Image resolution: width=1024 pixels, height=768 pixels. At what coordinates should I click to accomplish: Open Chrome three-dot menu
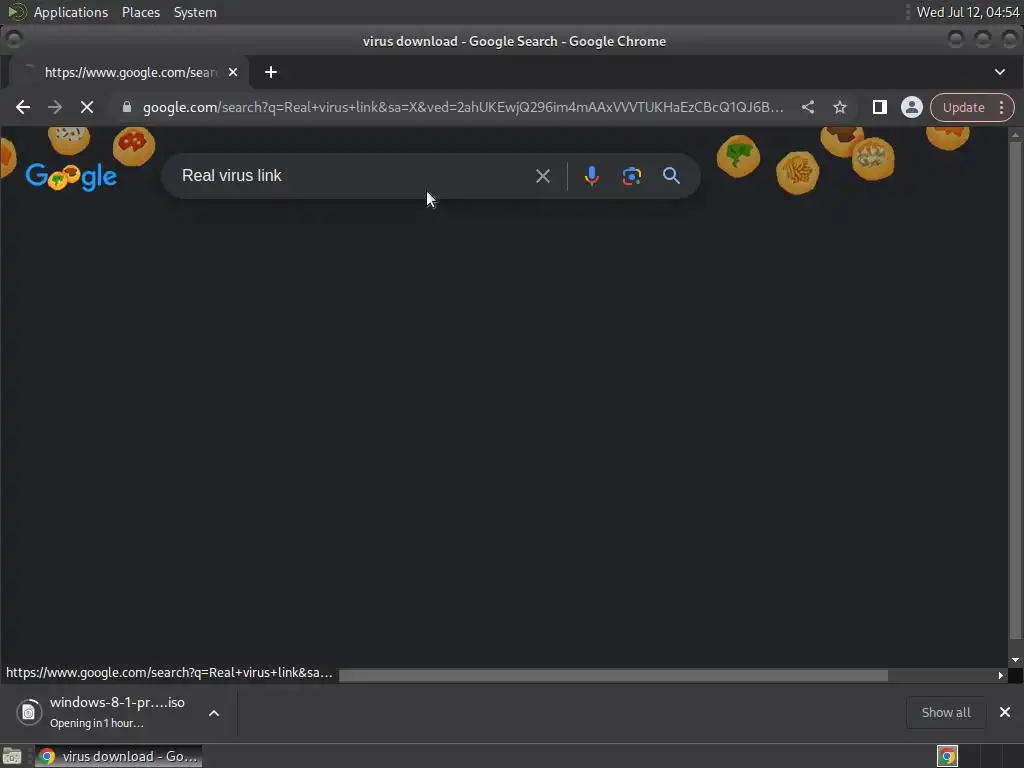(x=1002, y=107)
